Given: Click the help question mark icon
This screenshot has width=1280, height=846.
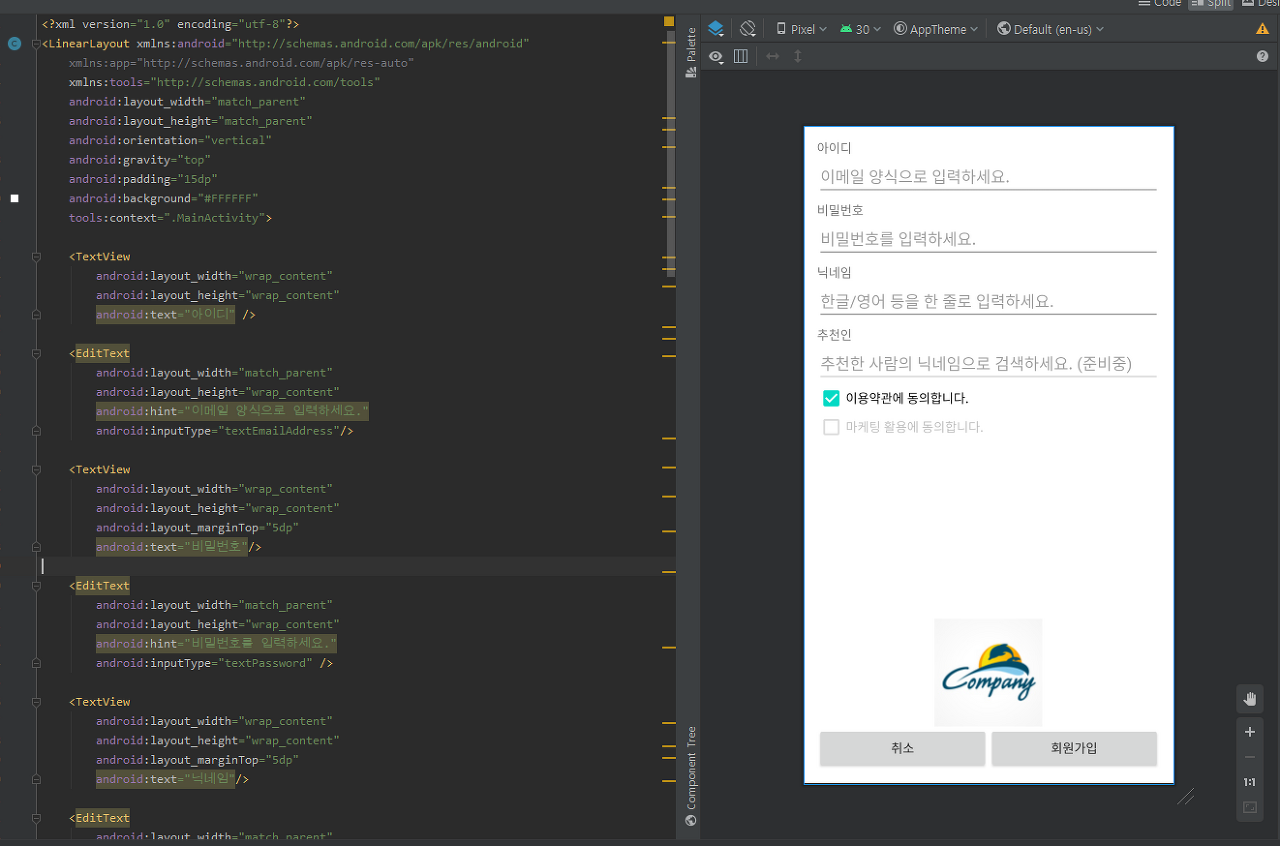Looking at the screenshot, I should coord(1262,57).
